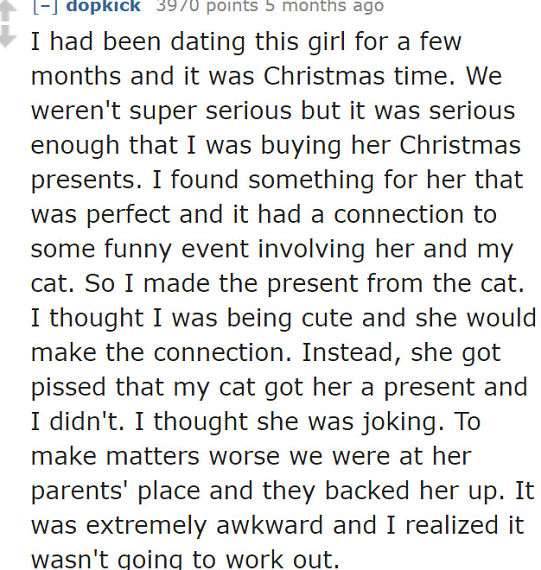Click the words 'extremely awkward' in the text
541x570 pixels.
click(x=205, y=526)
